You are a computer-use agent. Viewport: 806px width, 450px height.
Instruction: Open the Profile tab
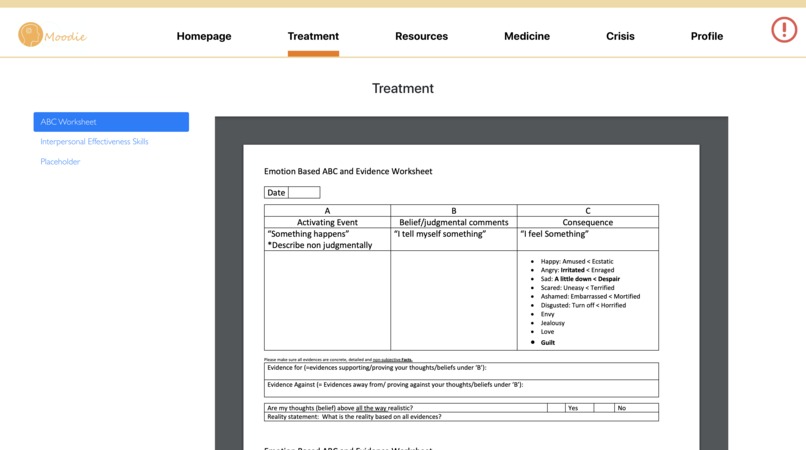(x=707, y=36)
